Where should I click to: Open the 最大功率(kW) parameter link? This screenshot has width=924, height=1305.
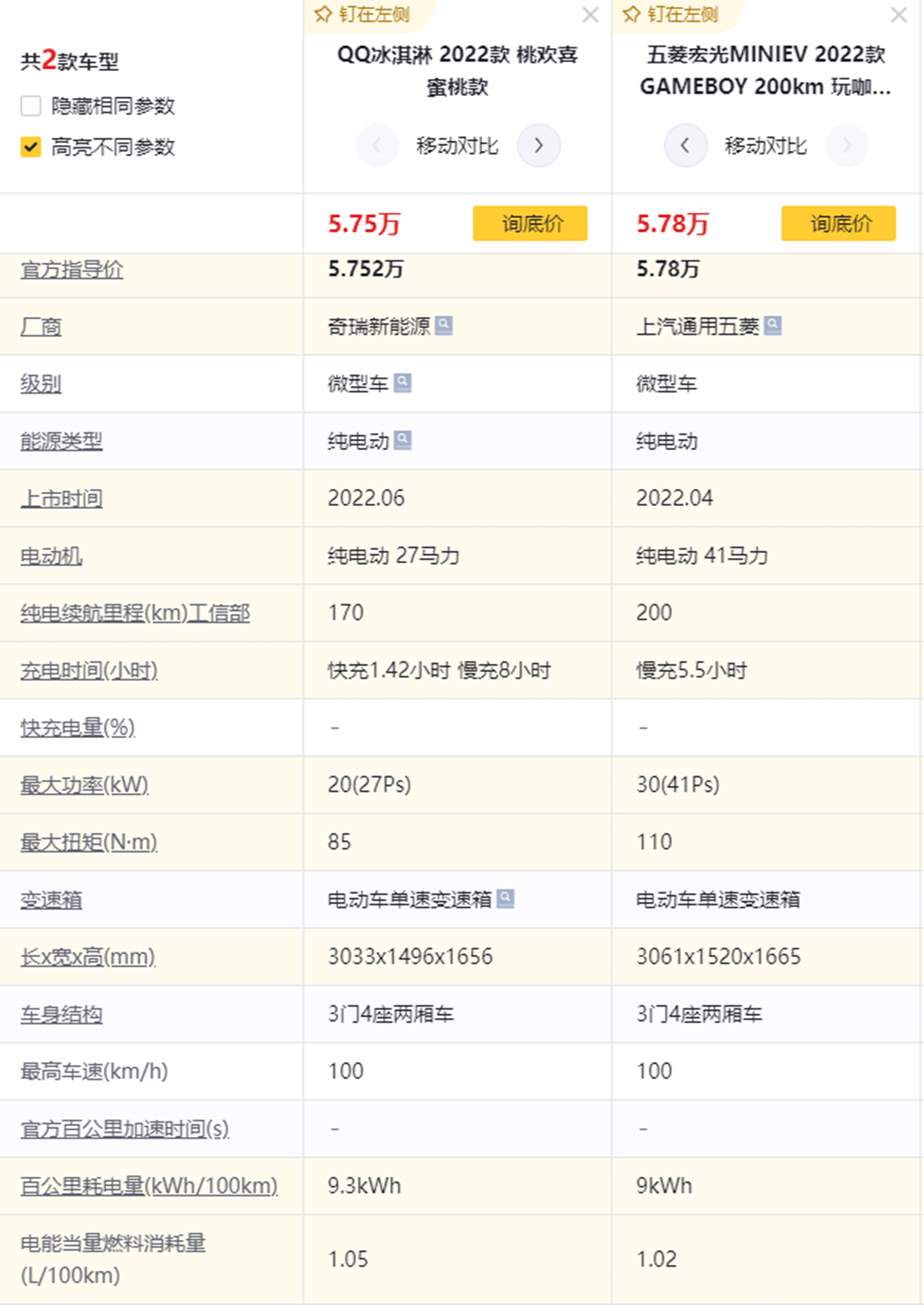click(85, 786)
